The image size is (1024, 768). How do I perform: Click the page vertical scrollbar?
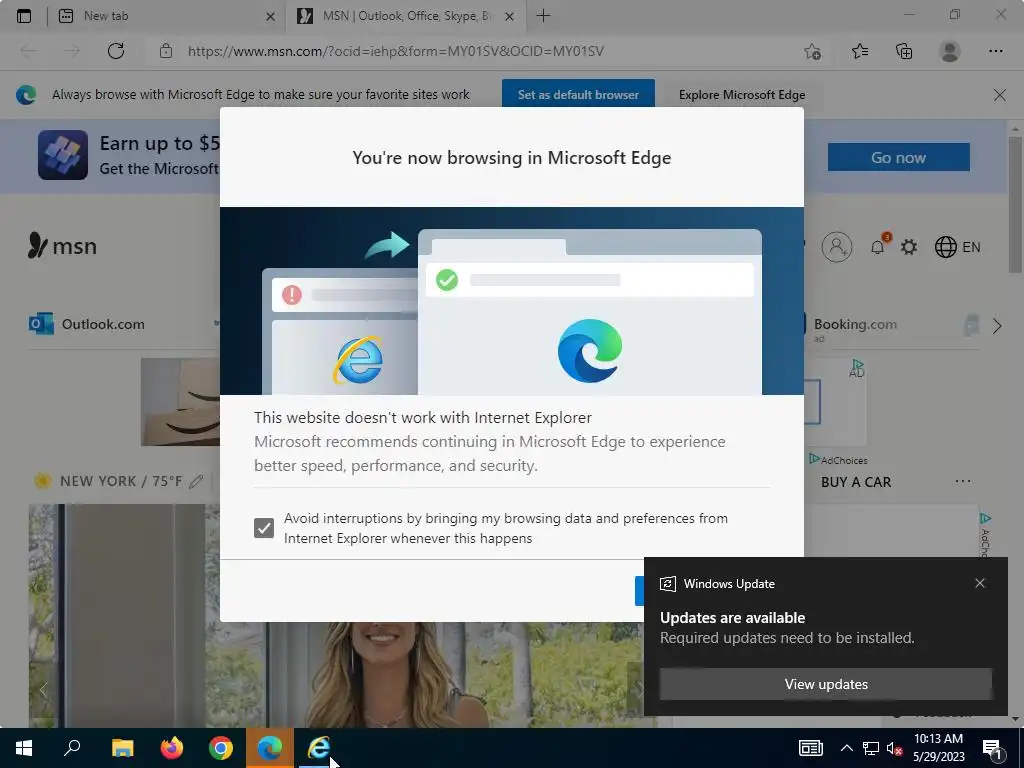[x=1014, y=206]
